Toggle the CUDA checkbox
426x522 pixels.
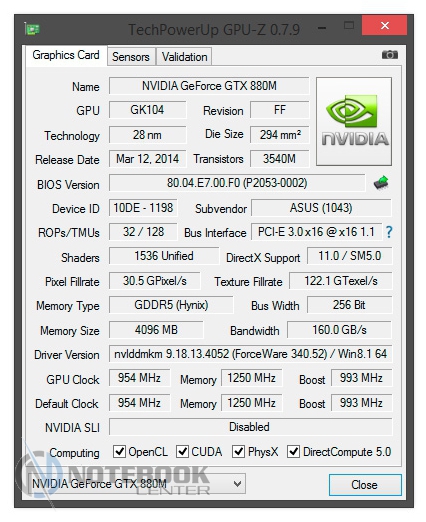click(182, 452)
